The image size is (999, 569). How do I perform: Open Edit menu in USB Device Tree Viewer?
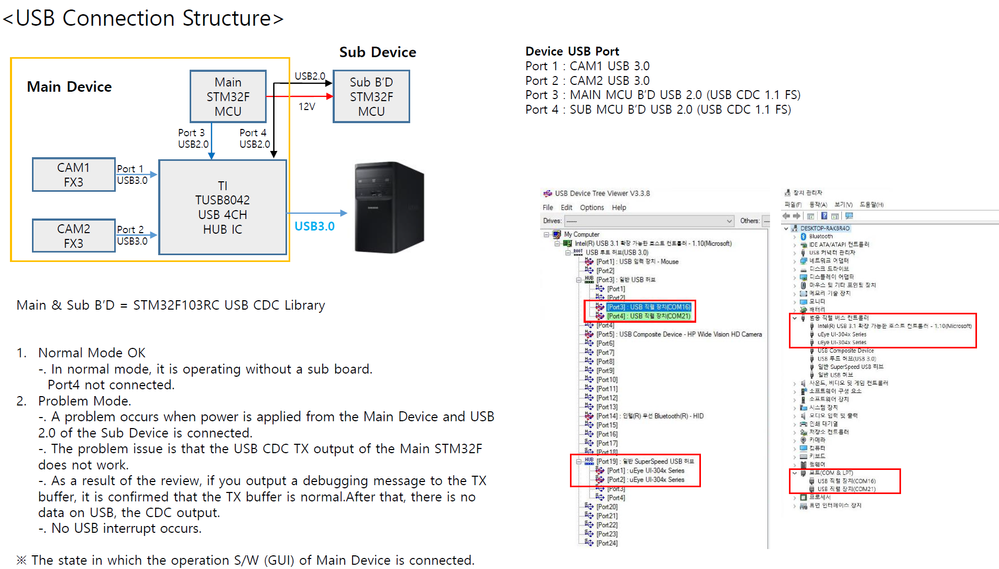[x=566, y=208]
